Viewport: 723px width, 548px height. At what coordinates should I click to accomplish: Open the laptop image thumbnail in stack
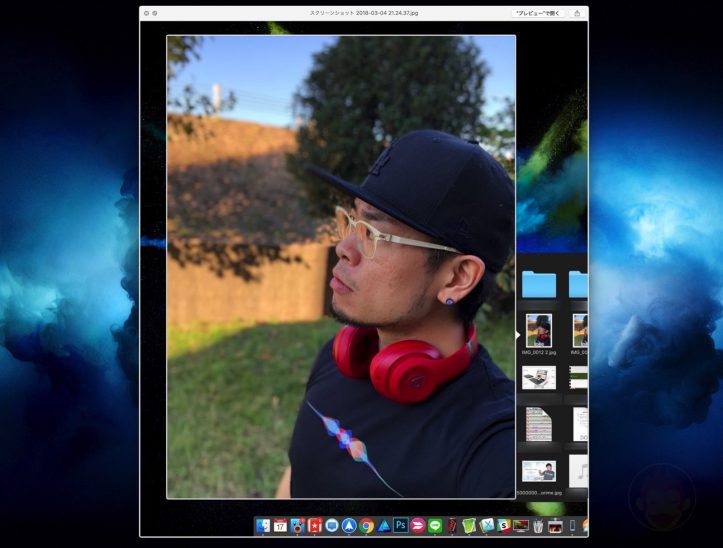tap(539, 378)
